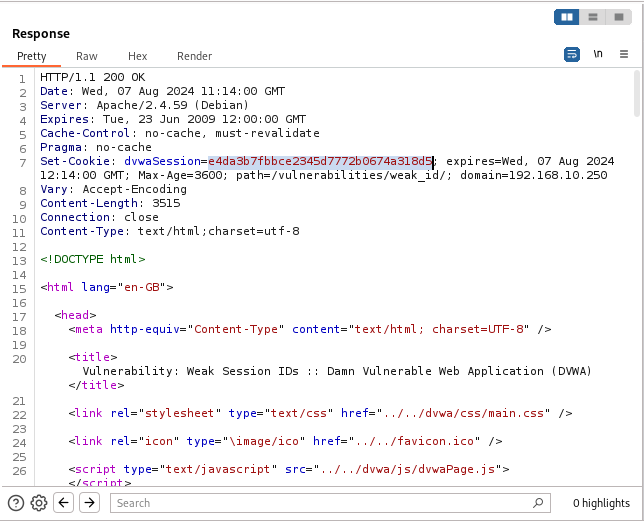This screenshot has width=644, height=521.
Task: Click line number 26 in the gutter
Action: pos(19,471)
